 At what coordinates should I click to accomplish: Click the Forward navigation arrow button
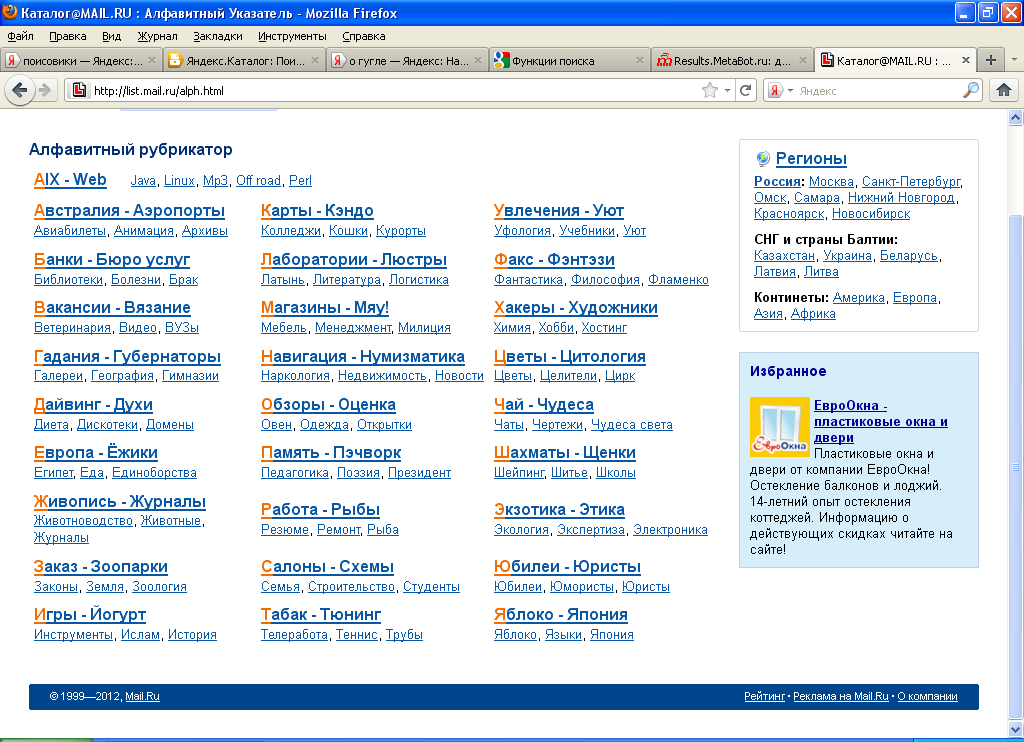pos(44,90)
